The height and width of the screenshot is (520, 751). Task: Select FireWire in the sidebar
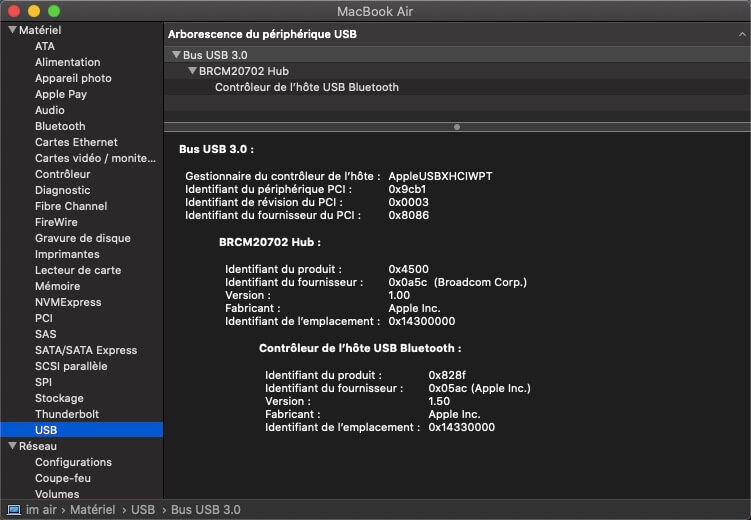56,222
